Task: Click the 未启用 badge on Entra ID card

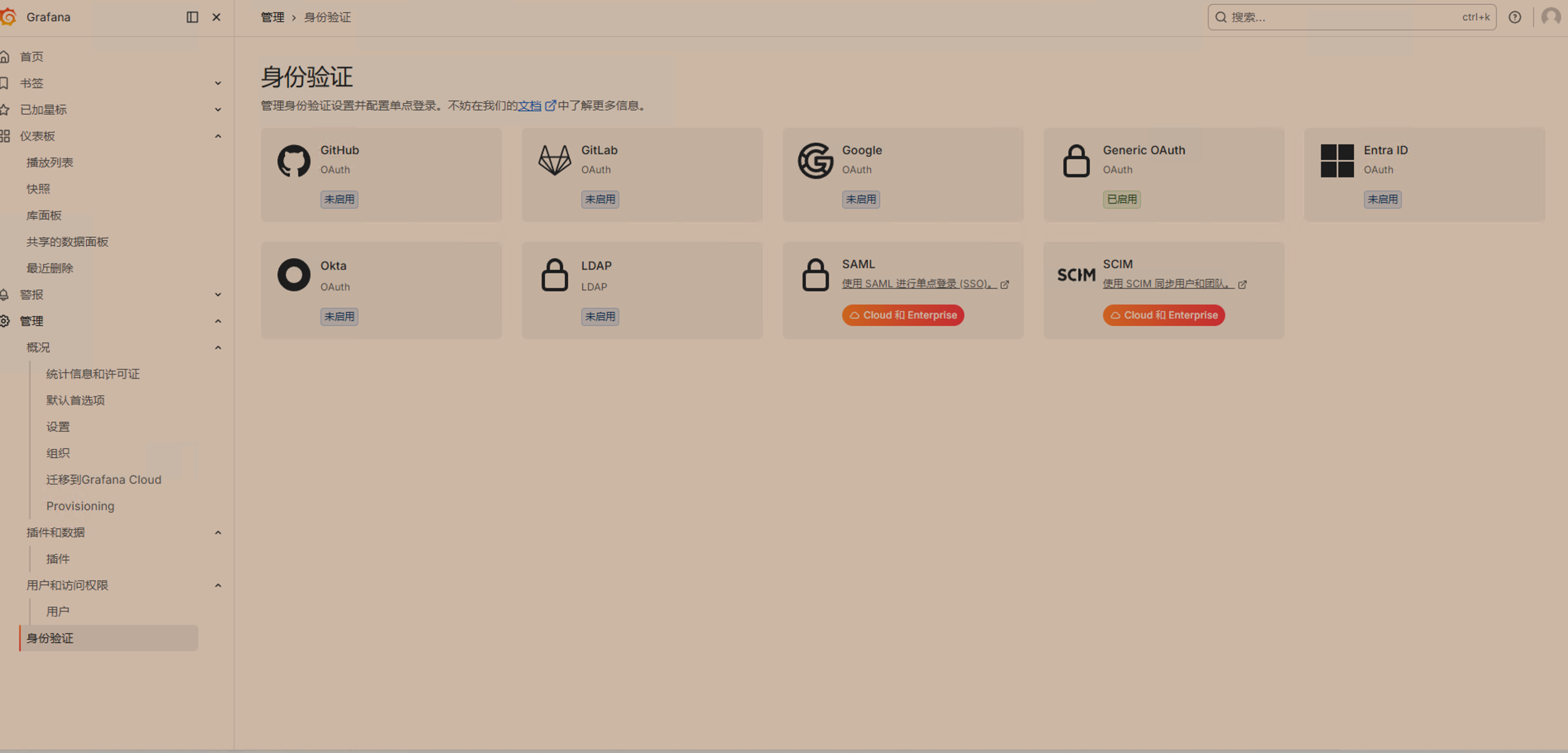Action: coord(1382,199)
